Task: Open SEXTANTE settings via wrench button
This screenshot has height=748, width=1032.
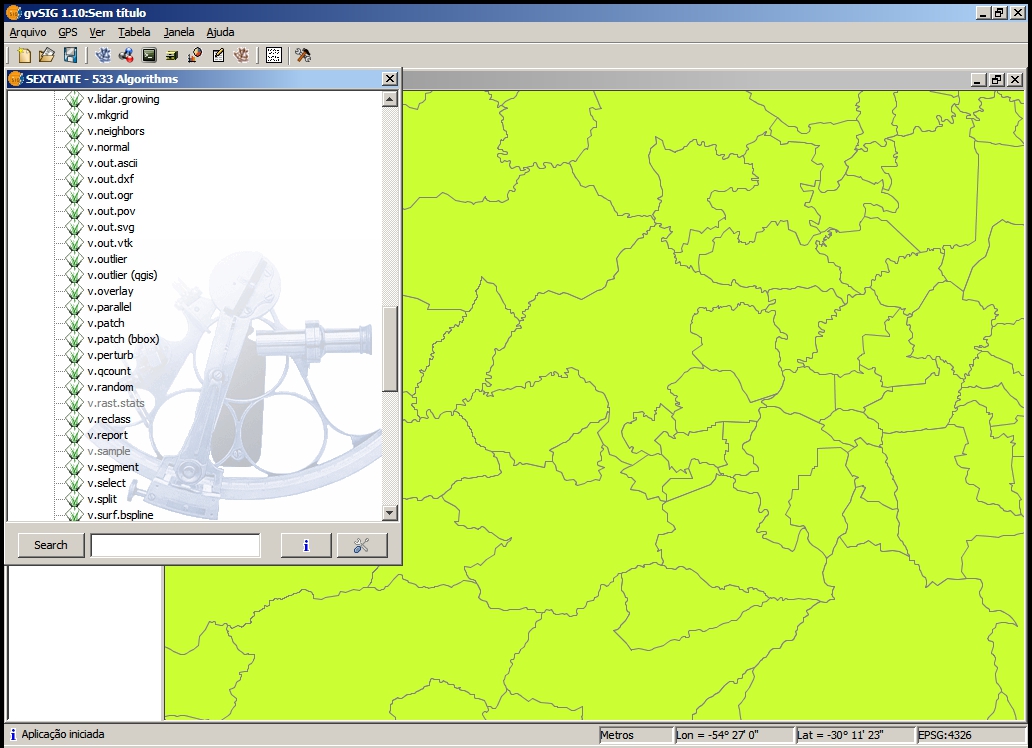Action: [x=362, y=545]
